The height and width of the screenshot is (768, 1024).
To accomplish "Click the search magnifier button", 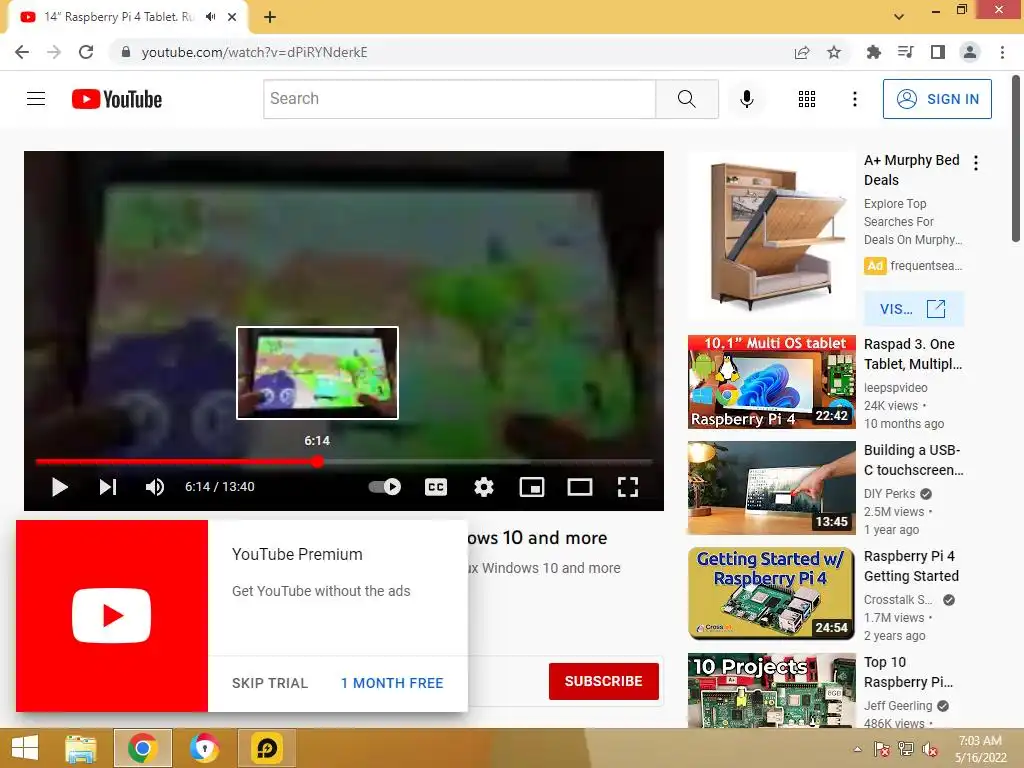I will [686, 99].
